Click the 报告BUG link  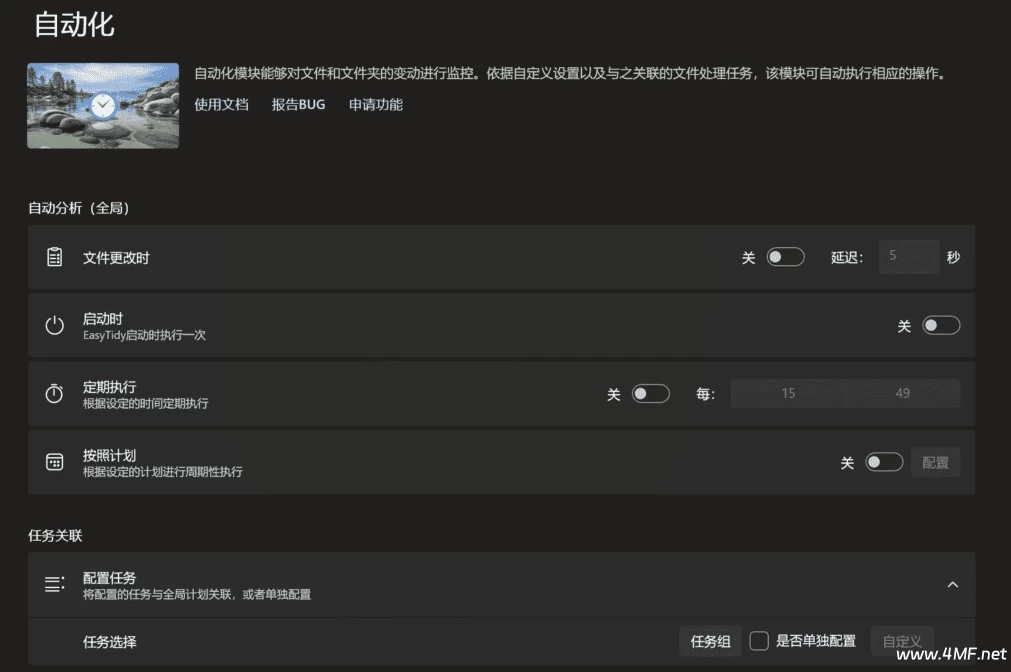[x=299, y=104]
